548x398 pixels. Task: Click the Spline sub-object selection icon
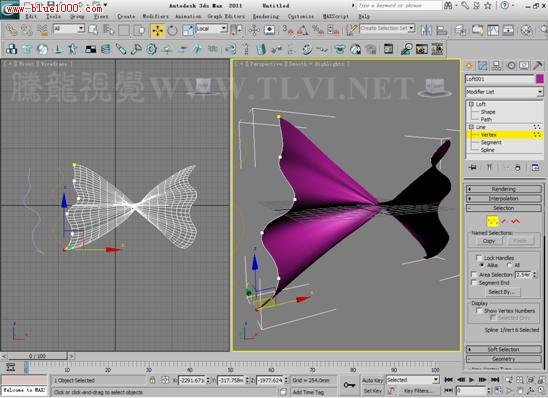(515, 221)
